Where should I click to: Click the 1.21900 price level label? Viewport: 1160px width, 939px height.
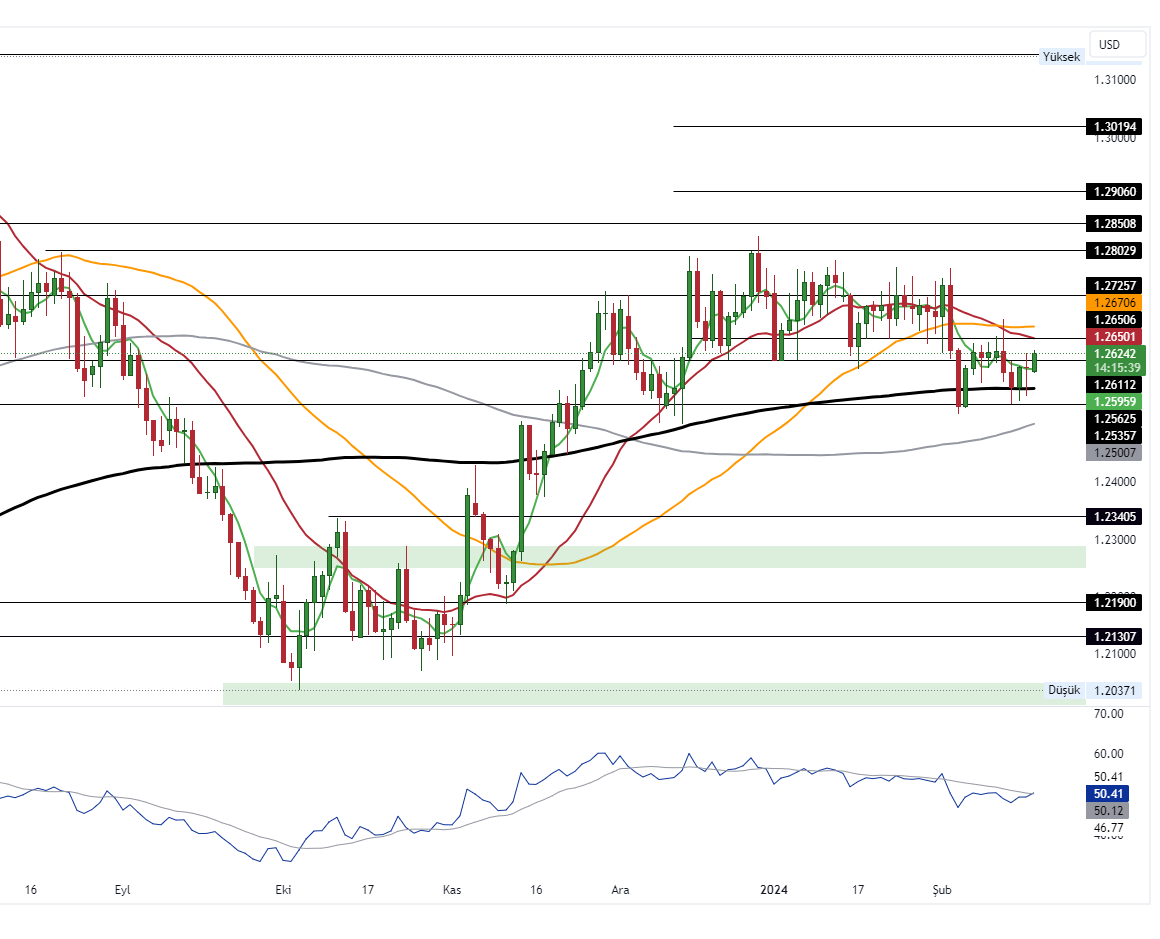pos(1114,603)
